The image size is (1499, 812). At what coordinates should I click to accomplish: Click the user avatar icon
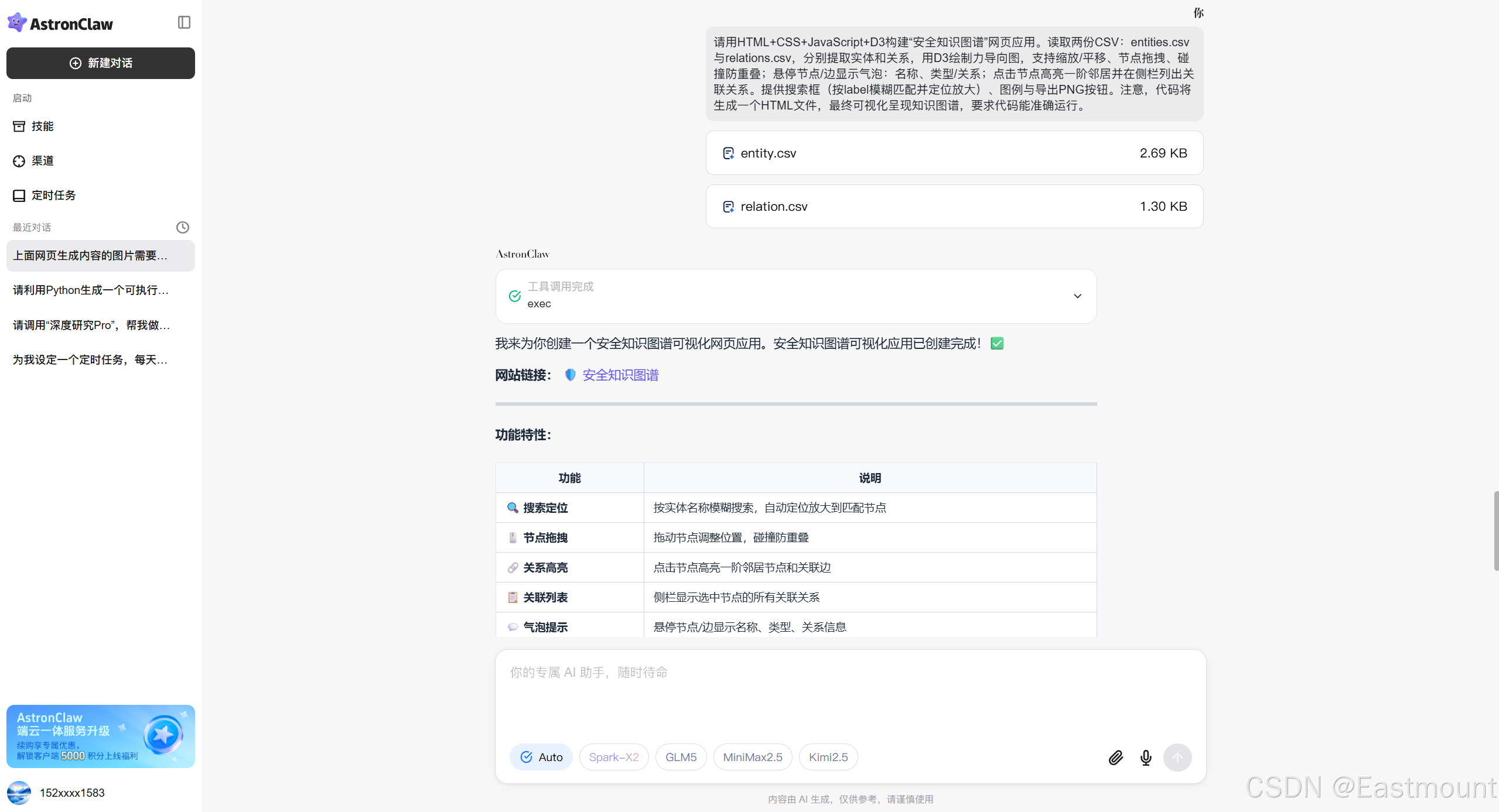(19, 793)
